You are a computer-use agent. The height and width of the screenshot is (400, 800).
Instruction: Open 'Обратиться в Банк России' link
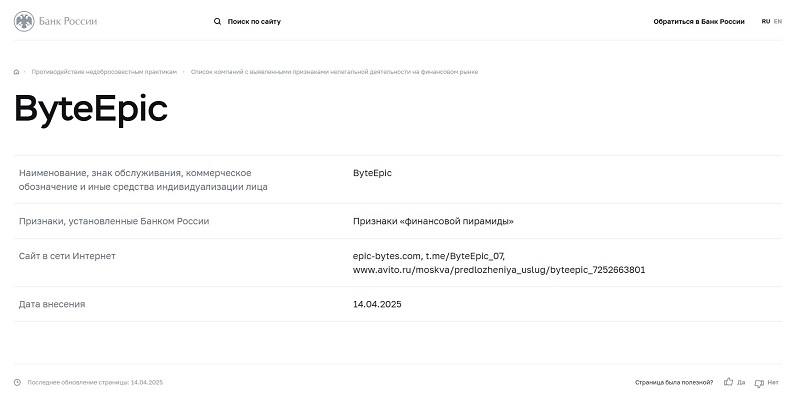point(699,21)
